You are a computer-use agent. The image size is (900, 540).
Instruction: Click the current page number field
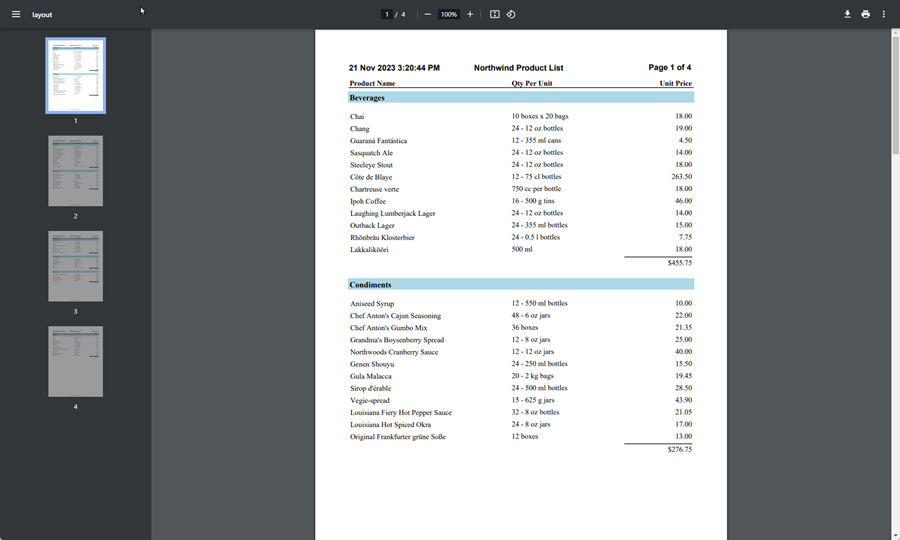(x=387, y=14)
